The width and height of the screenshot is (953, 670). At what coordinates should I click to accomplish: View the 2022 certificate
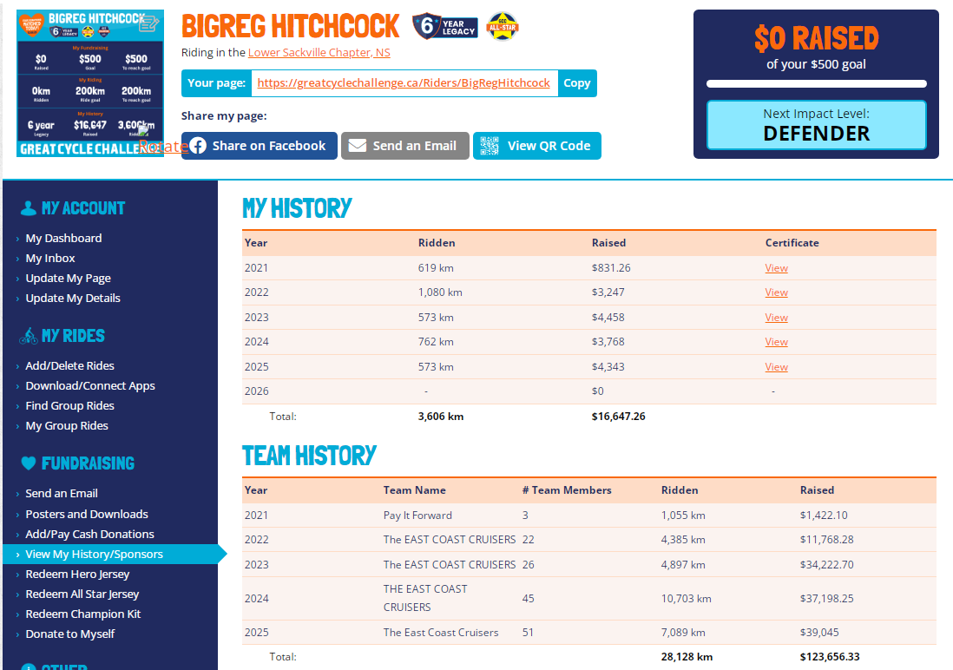(776, 292)
